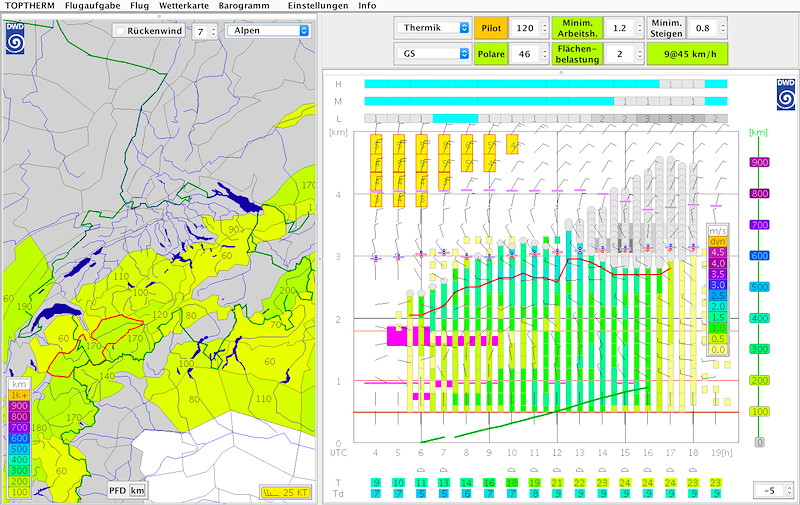
Task: Click the 1k+ swatch in map legend
Action: tap(19, 395)
